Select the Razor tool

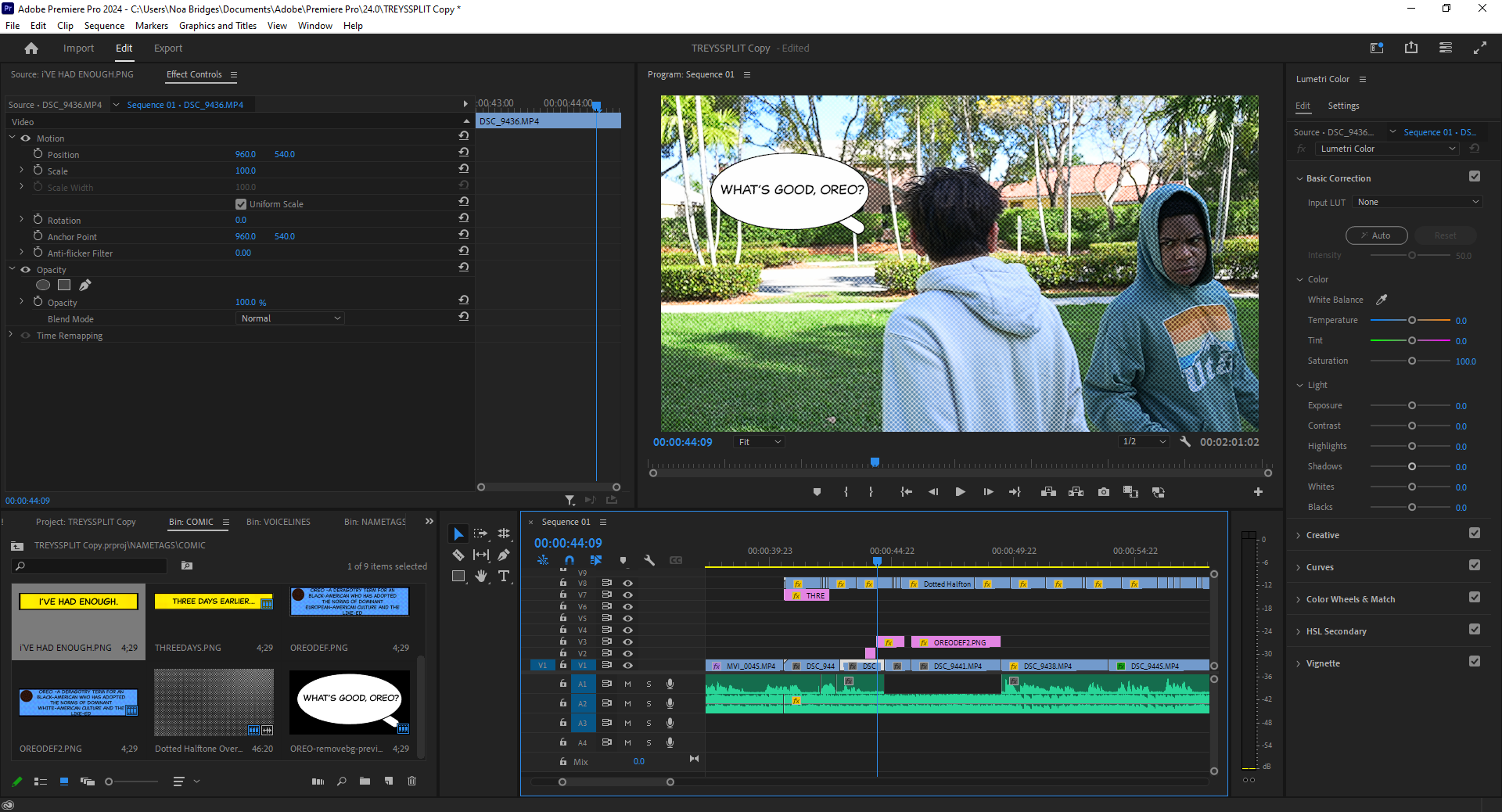point(458,555)
